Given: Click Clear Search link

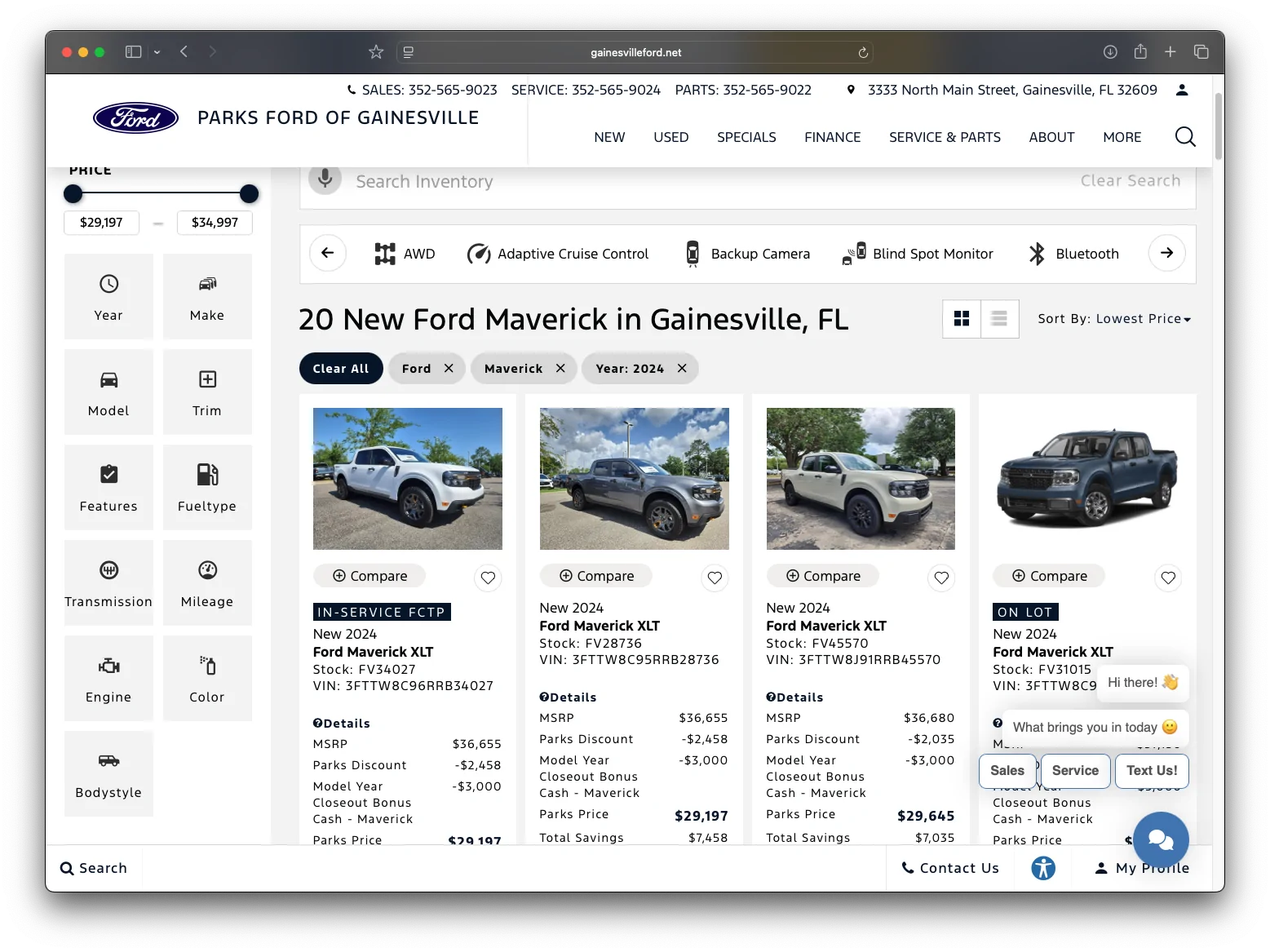Looking at the screenshot, I should click(x=1131, y=180).
